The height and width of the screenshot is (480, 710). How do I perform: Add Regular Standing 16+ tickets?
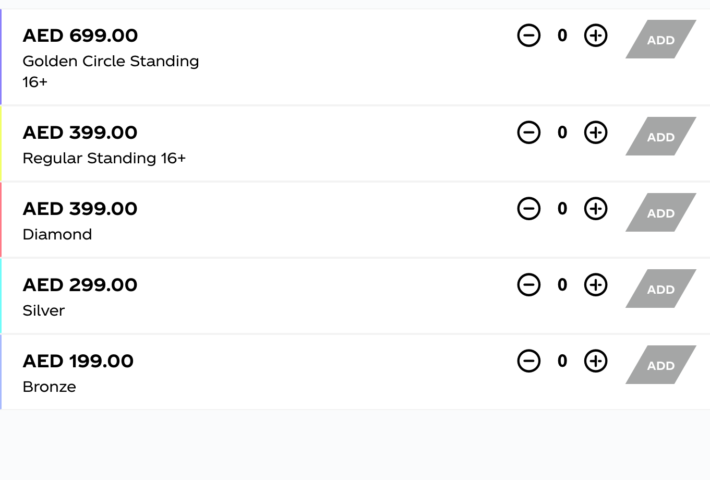(661, 136)
